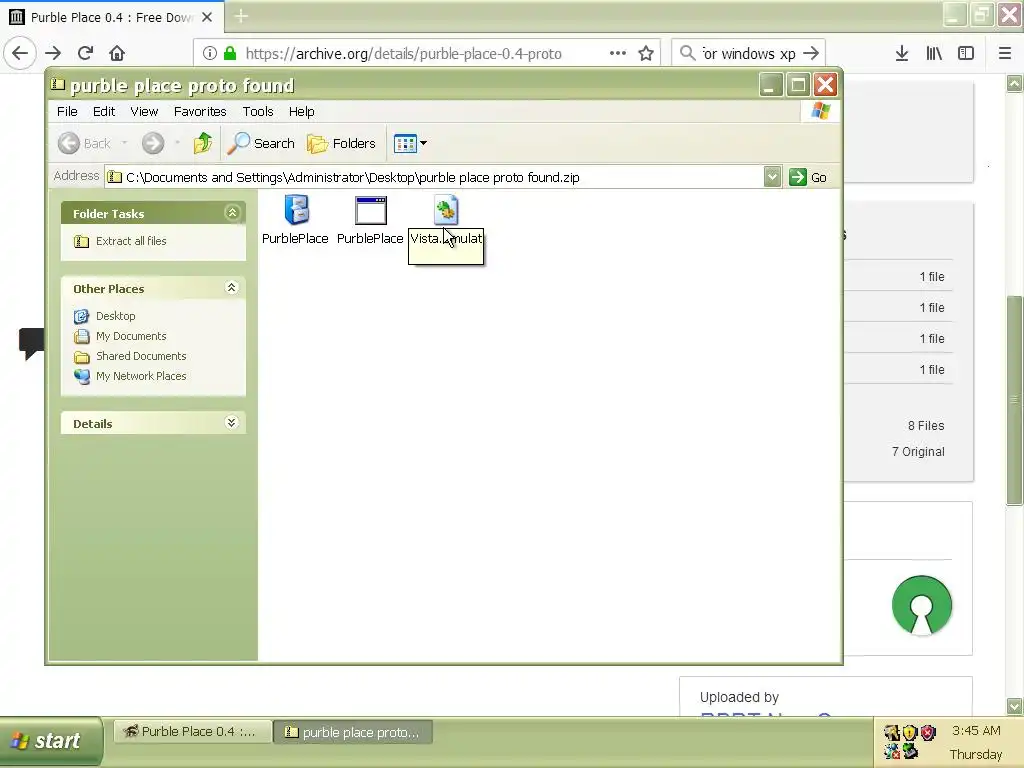The height and width of the screenshot is (768, 1024).
Task: Click browser page scrollbar down arrow
Action: click(x=1014, y=706)
